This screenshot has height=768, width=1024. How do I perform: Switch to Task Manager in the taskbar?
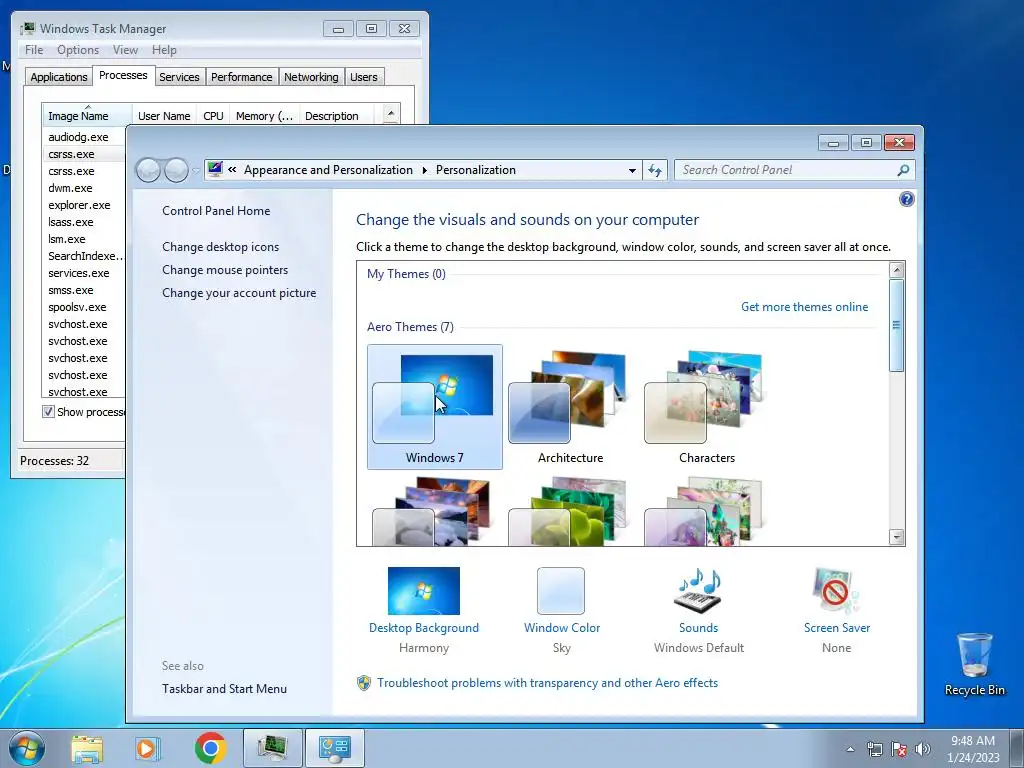pyautogui.click(x=272, y=748)
